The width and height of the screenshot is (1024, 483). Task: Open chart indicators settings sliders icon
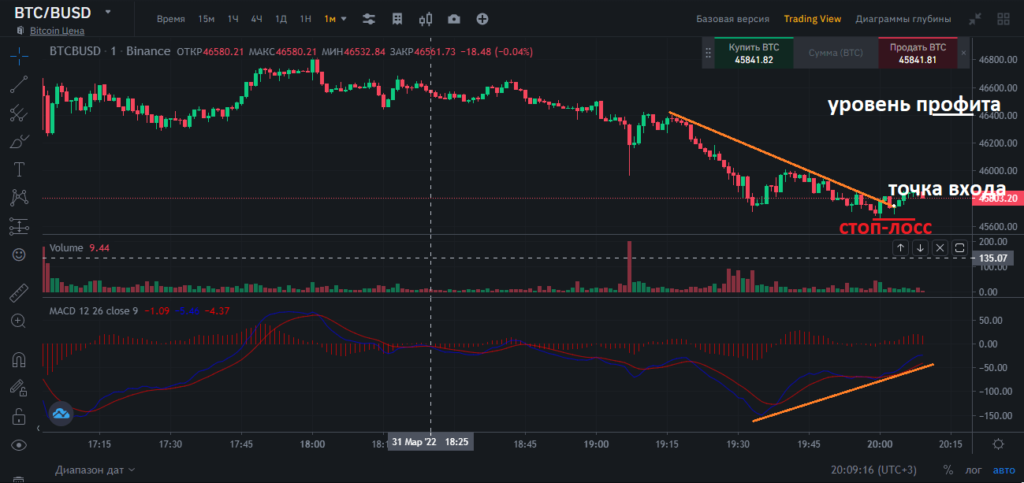[370, 19]
